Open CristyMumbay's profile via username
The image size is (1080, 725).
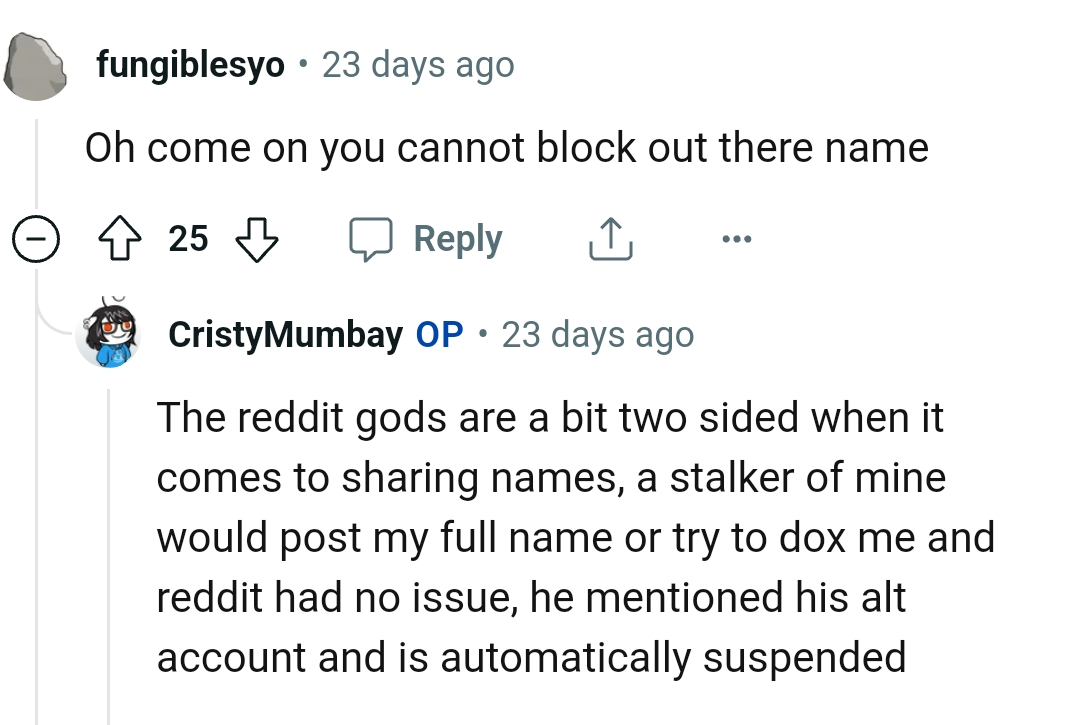285,334
